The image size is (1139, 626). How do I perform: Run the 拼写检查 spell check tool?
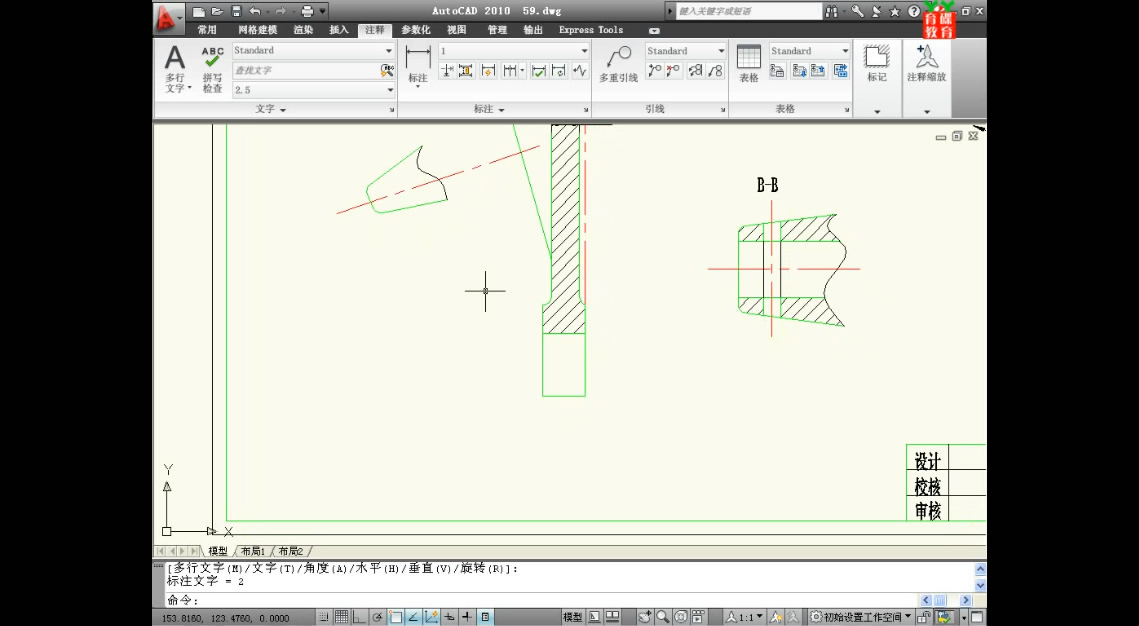pyautogui.click(x=212, y=69)
